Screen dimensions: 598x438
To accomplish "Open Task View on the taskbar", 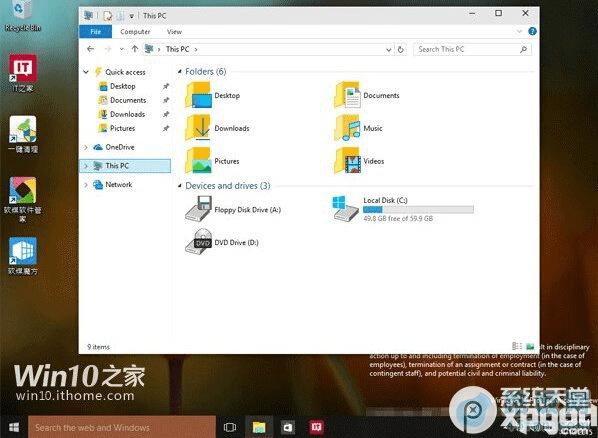I will tap(230, 427).
